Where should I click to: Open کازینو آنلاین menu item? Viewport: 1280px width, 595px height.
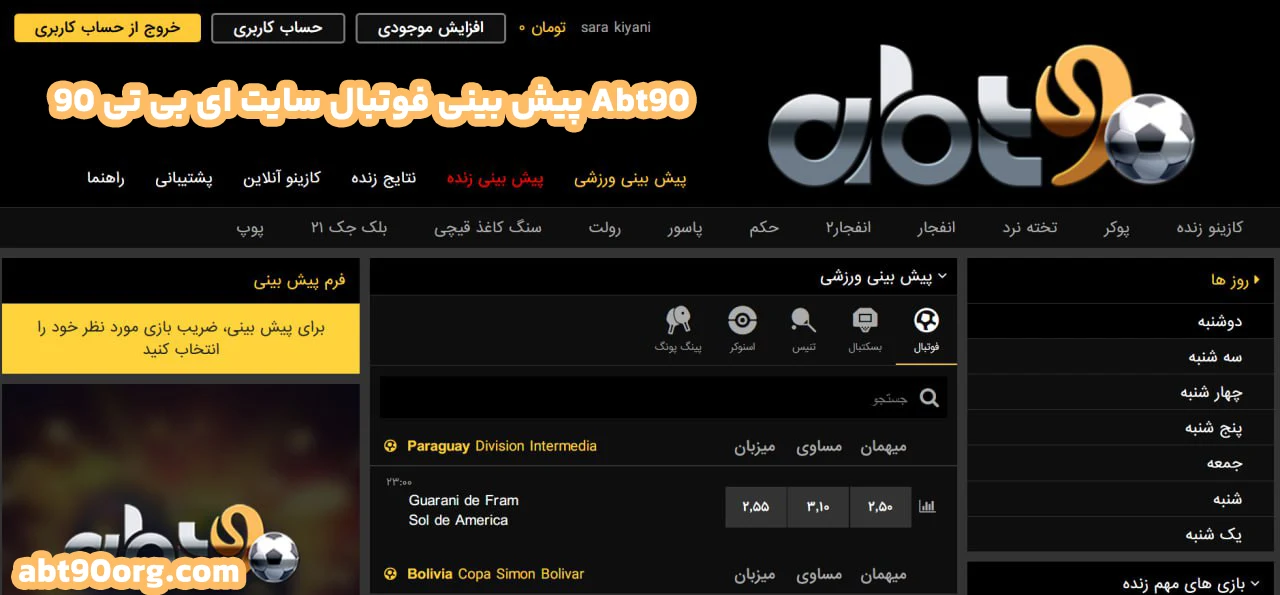(282, 178)
